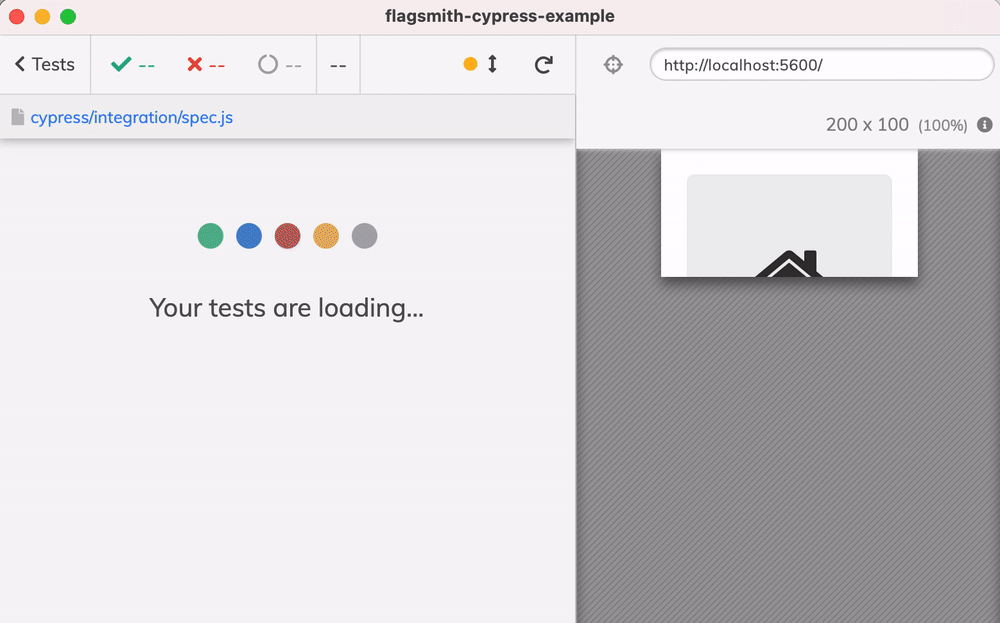The width and height of the screenshot is (1000, 623).
Task: Toggle auto-scrolling with the orange dot
Action: click(471, 64)
